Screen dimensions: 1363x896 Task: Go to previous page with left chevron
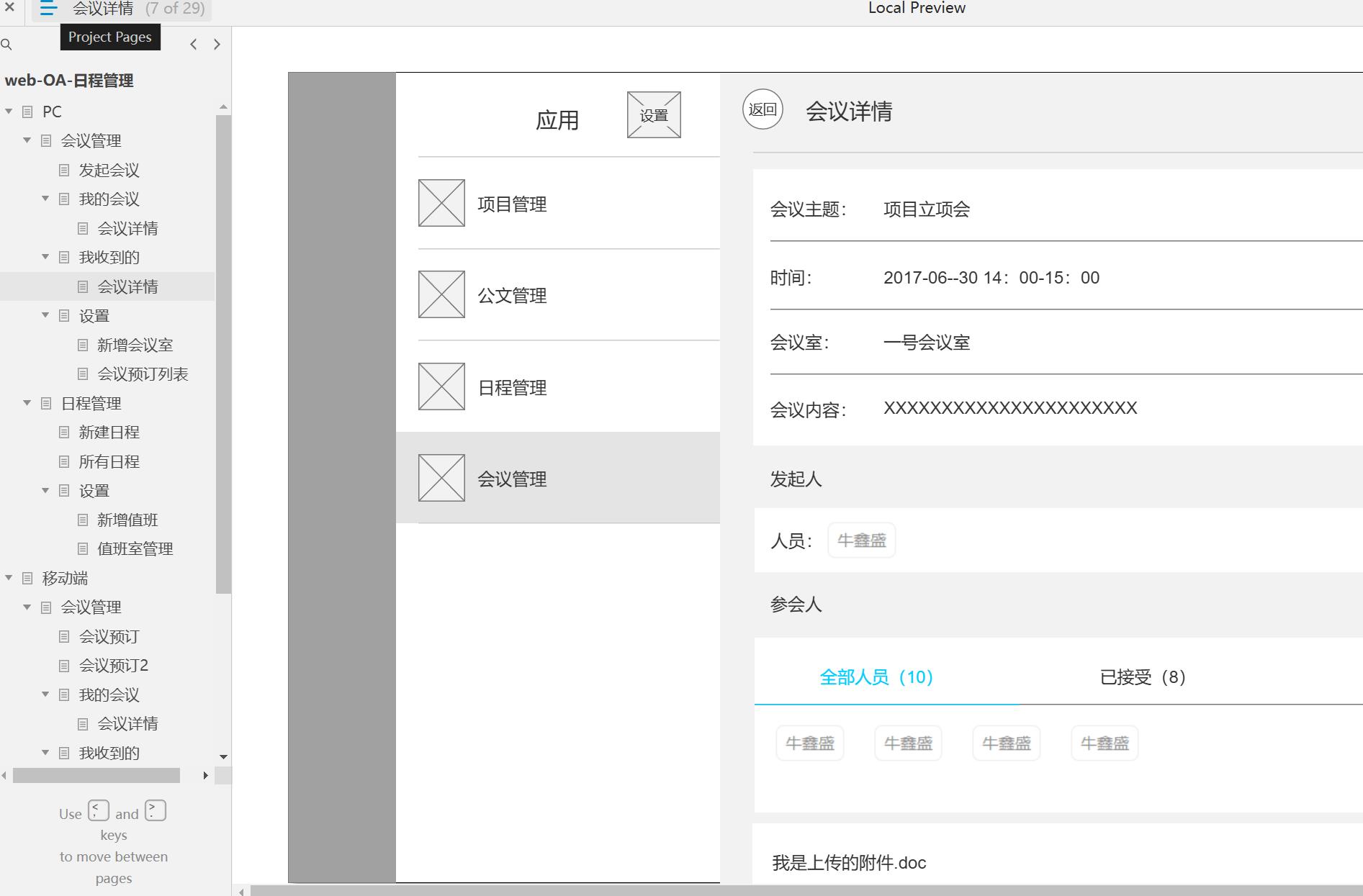tap(194, 45)
